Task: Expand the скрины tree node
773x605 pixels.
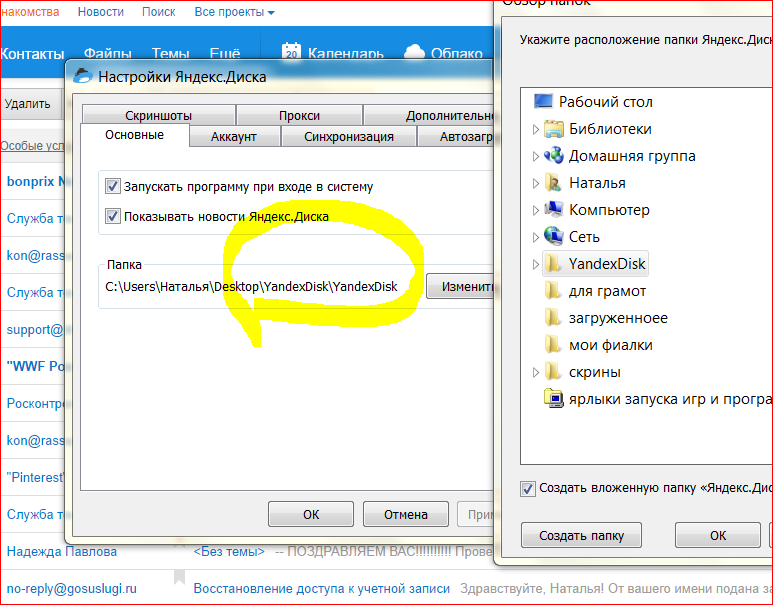Action: click(536, 372)
